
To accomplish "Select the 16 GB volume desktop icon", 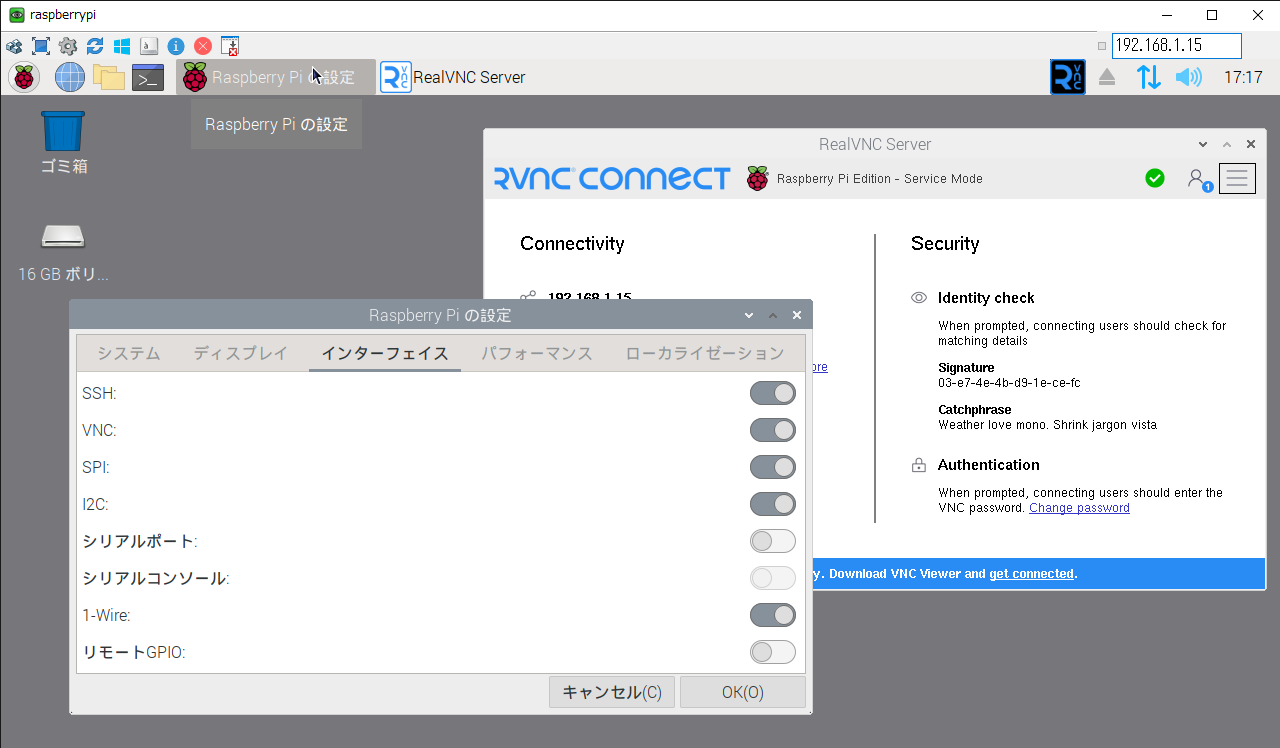I will click(x=63, y=252).
